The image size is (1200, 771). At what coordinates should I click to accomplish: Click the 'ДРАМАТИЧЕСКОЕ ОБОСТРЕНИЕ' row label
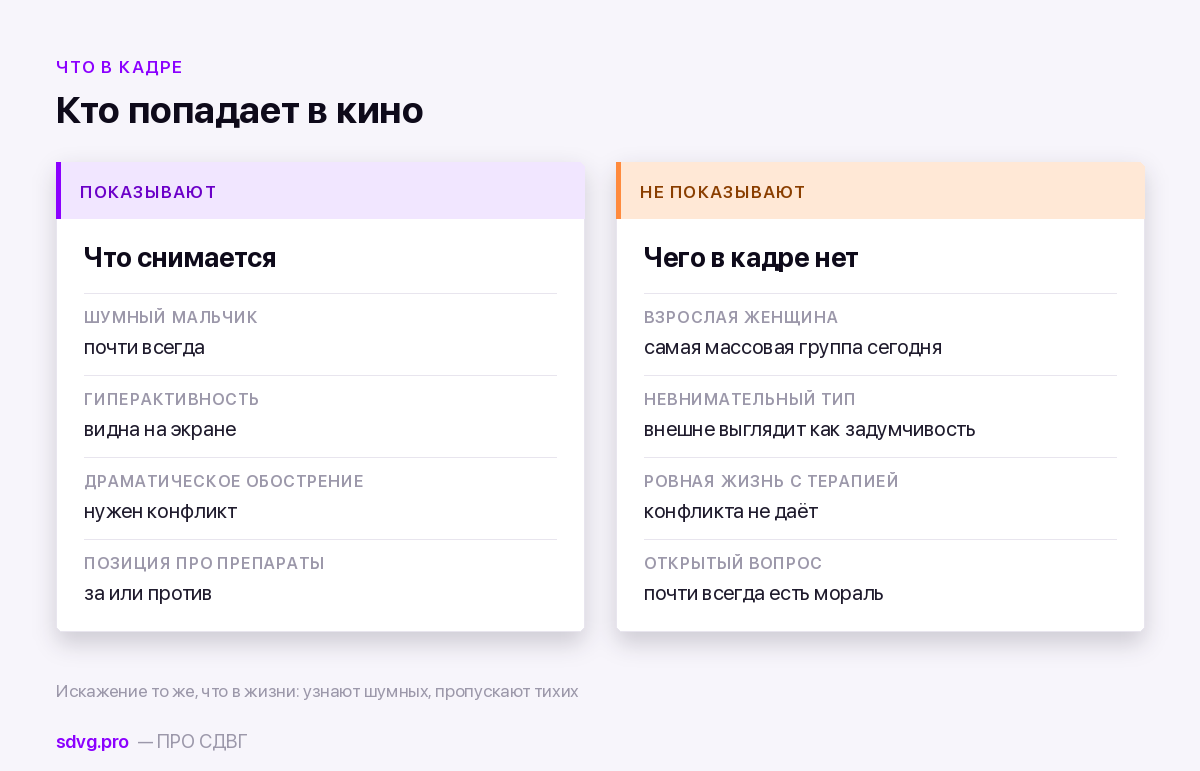pyautogui.click(x=224, y=481)
